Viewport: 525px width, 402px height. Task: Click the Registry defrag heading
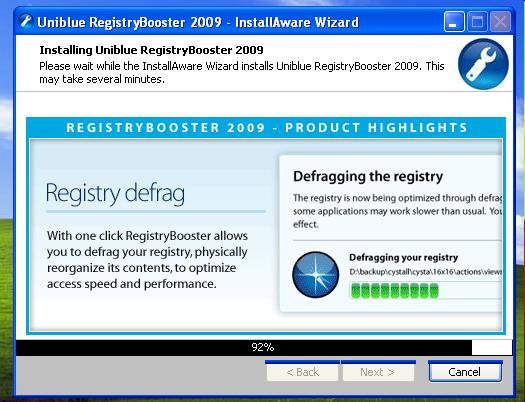click(115, 193)
